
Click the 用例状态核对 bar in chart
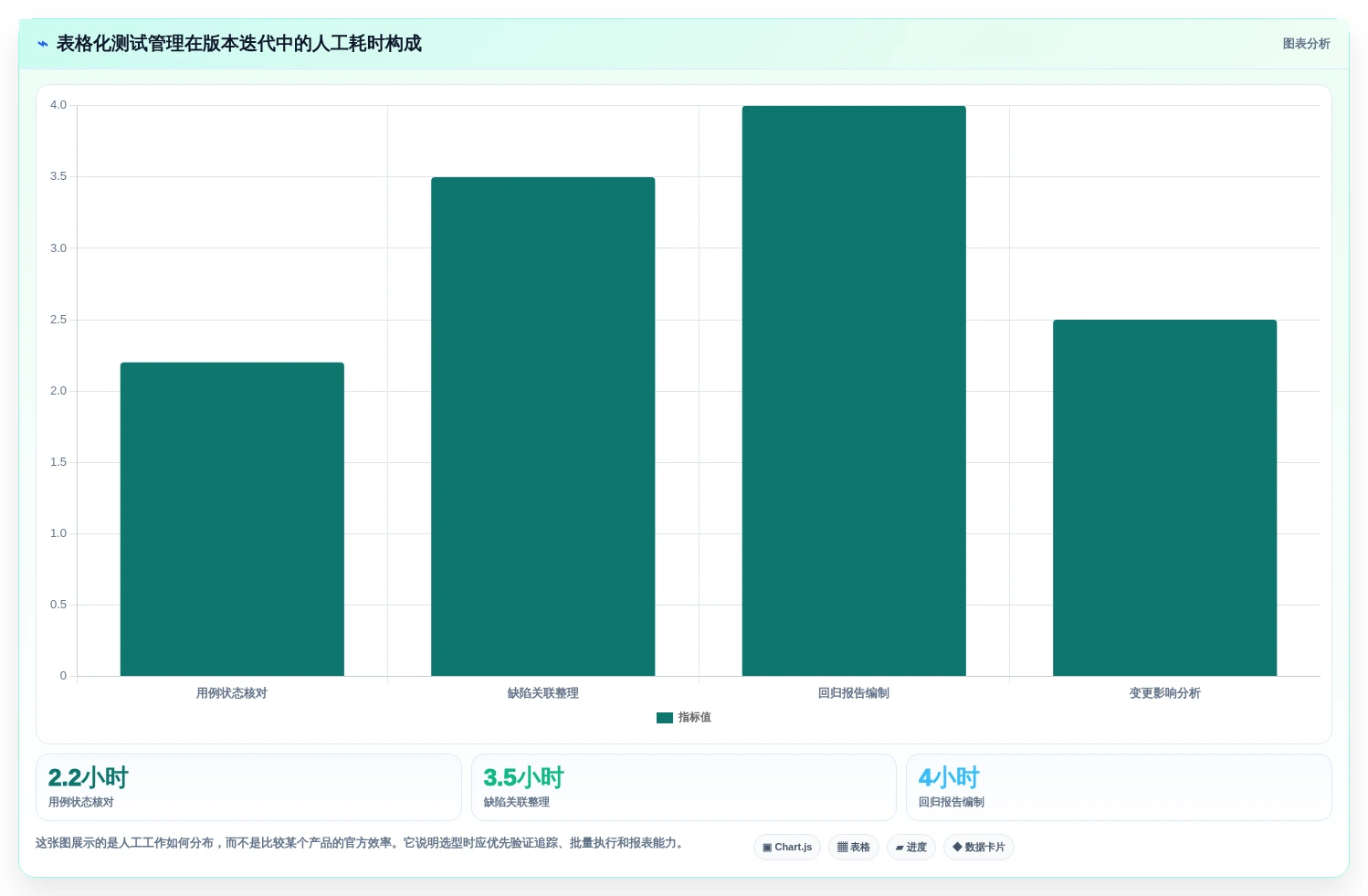(x=232, y=519)
